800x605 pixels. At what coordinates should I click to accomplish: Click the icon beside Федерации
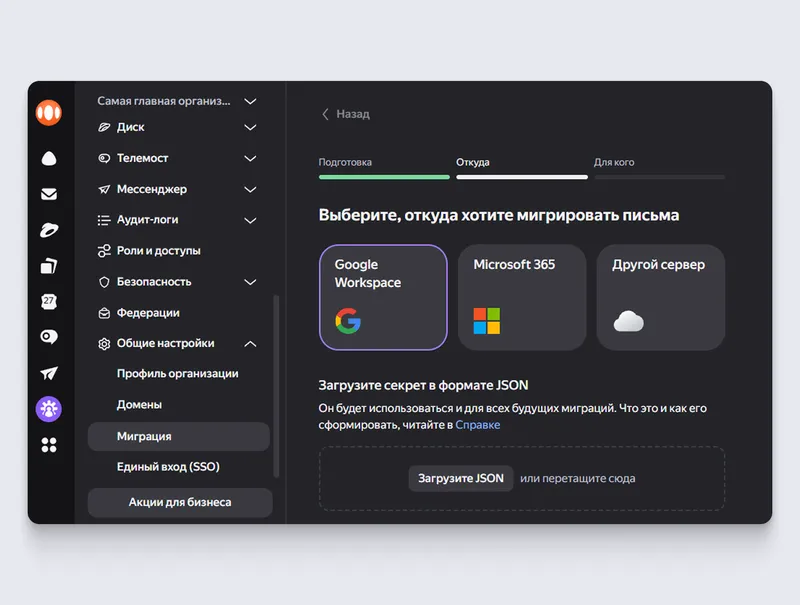[104, 313]
